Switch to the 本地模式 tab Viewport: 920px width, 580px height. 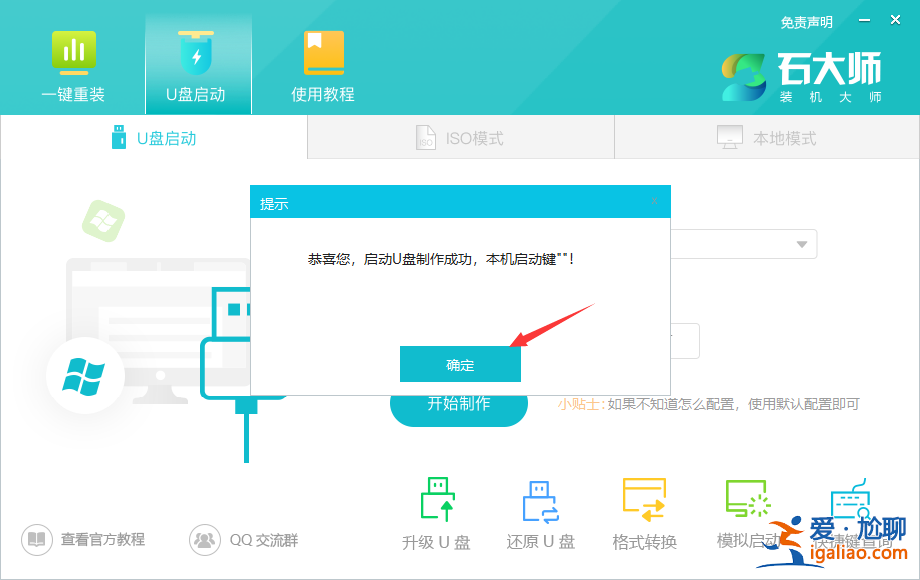[x=765, y=137]
